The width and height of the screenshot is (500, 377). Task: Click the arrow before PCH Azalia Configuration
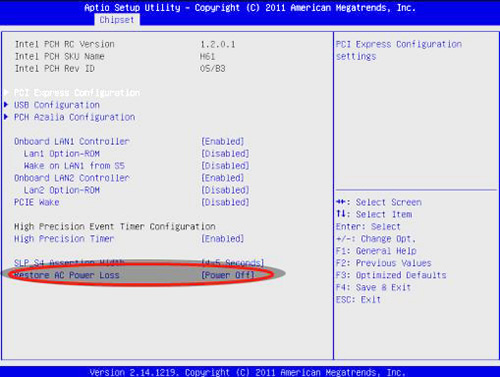(x=6, y=117)
